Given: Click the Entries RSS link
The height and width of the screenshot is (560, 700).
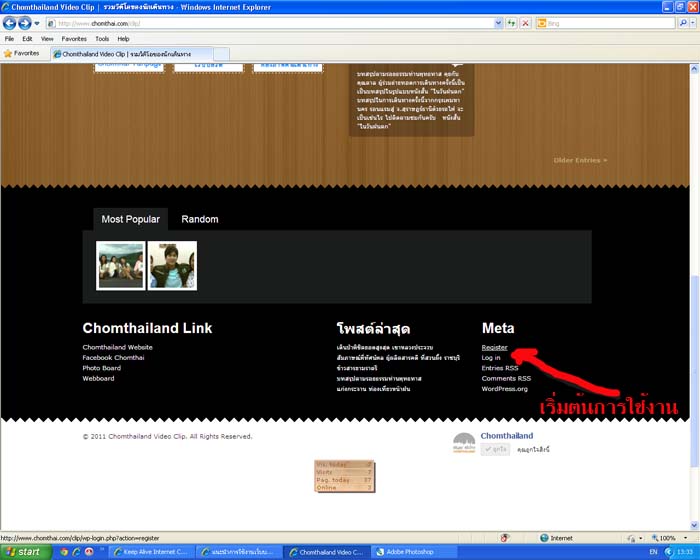Looking at the screenshot, I should (x=500, y=368).
